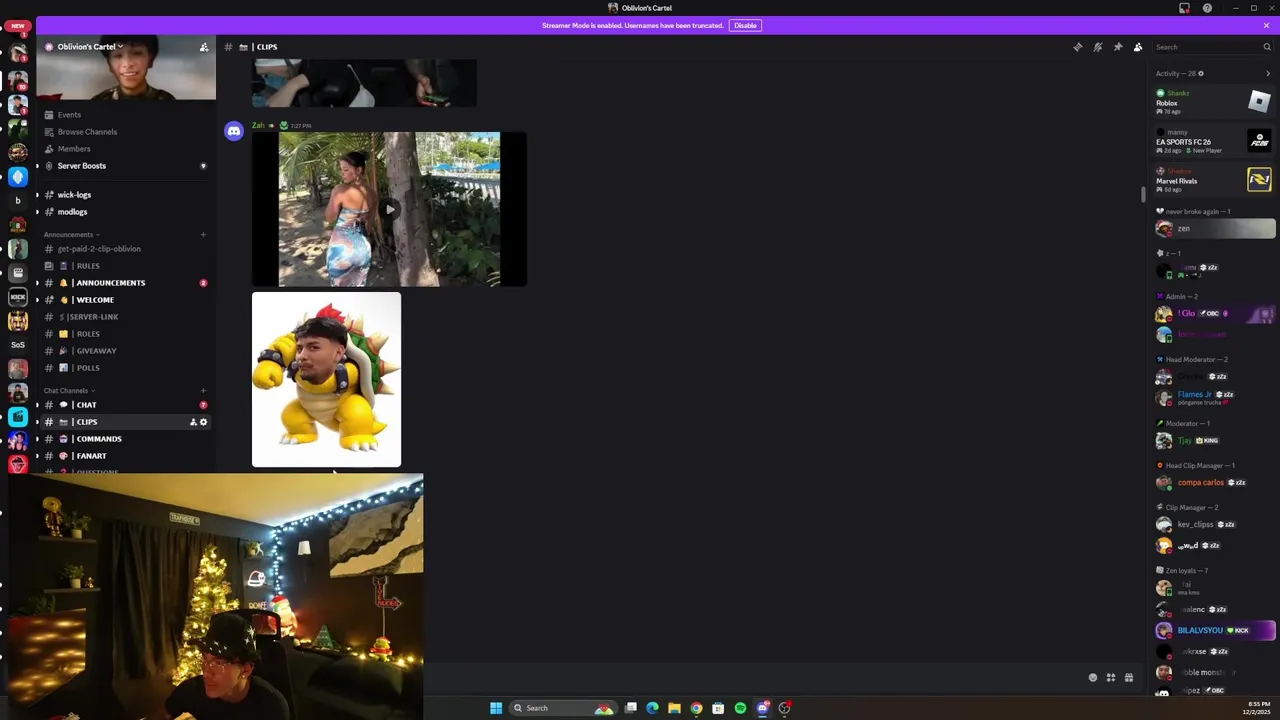1280x720 pixels.
Task: Open the Marvel Rivals activity card
Action: 1213,179
